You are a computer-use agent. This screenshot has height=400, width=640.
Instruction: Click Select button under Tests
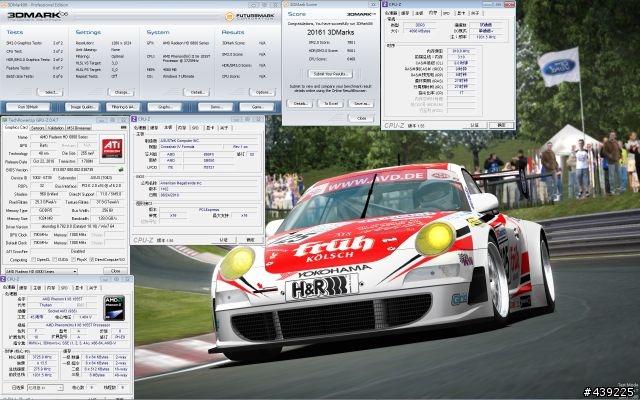[x=50, y=92]
